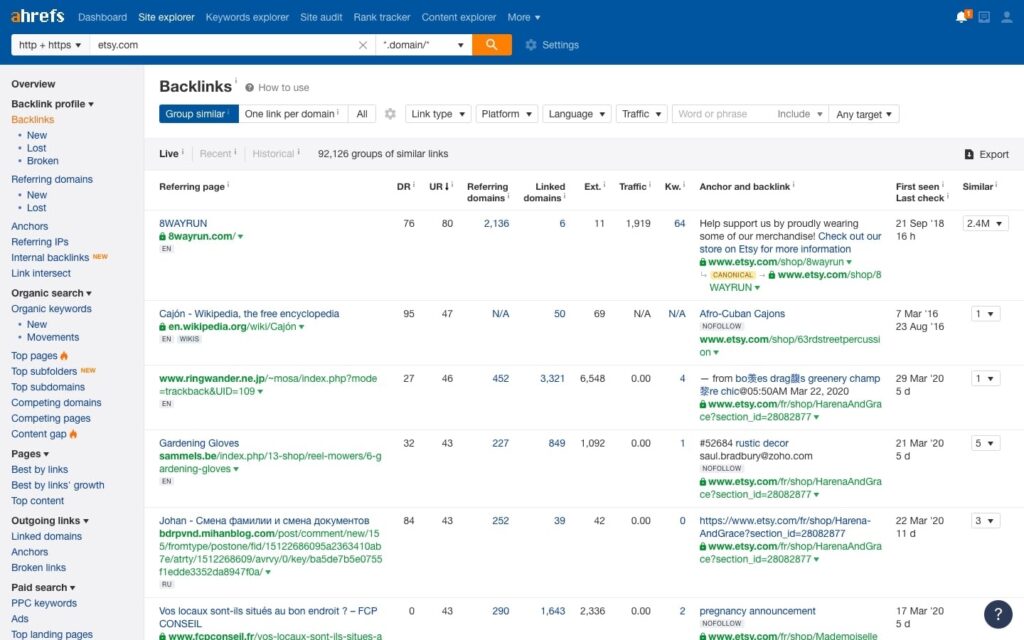The width and height of the screenshot is (1024, 640).
Task: Open Broken backlinks in sidebar
Action: 42,161
